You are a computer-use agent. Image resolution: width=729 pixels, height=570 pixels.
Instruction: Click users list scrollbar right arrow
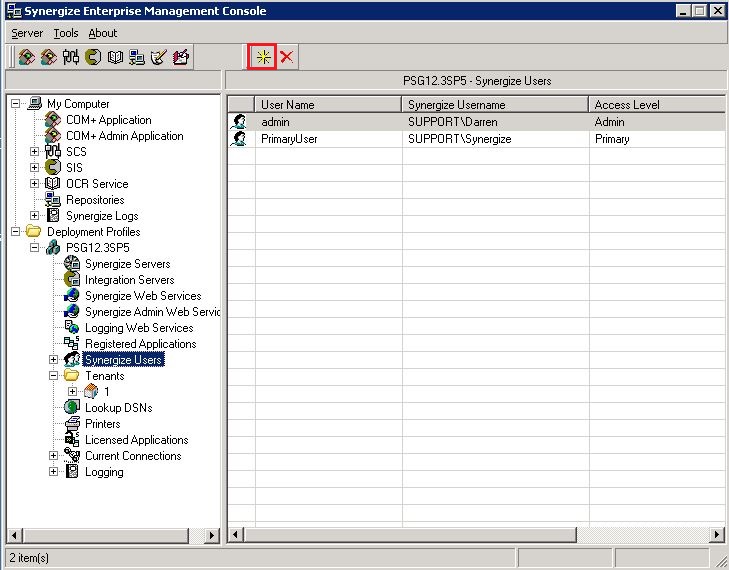pos(716,535)
